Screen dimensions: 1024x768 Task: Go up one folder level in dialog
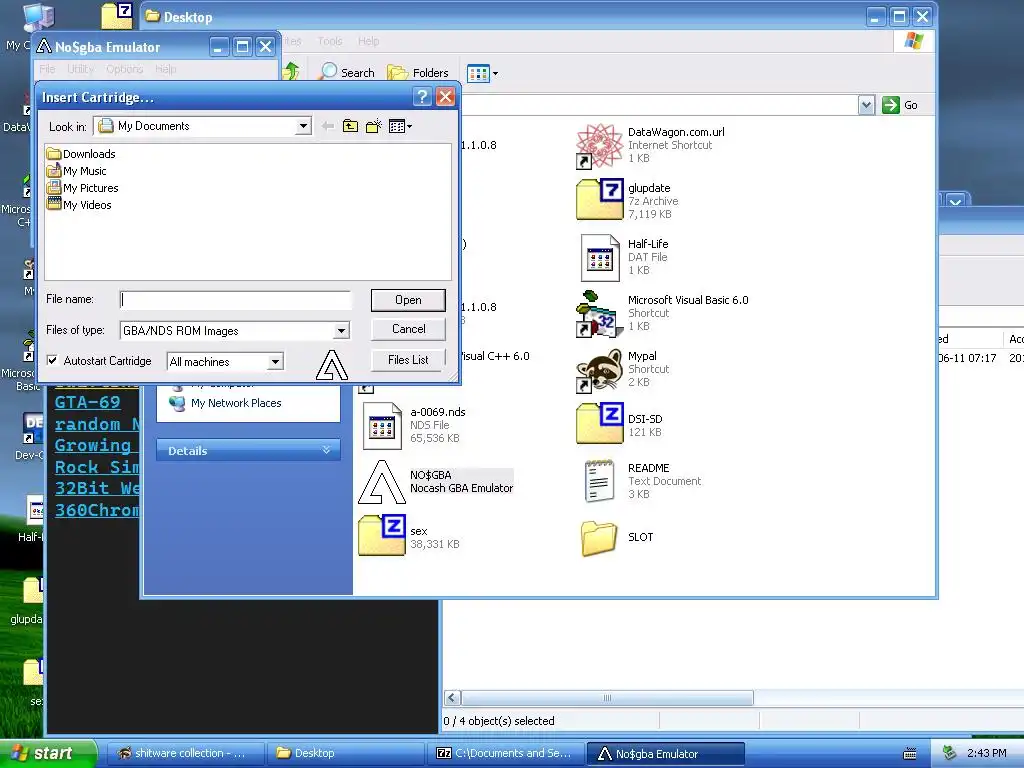[x=350, y=126]
